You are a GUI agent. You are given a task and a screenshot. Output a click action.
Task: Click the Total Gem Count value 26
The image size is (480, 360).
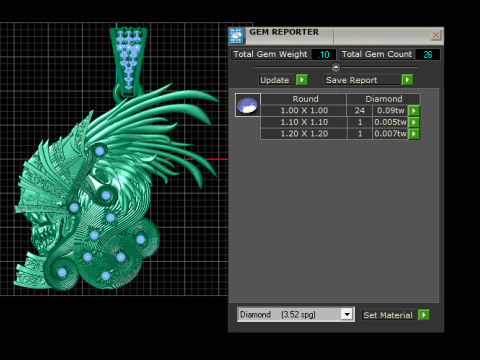tap(428, 54)
